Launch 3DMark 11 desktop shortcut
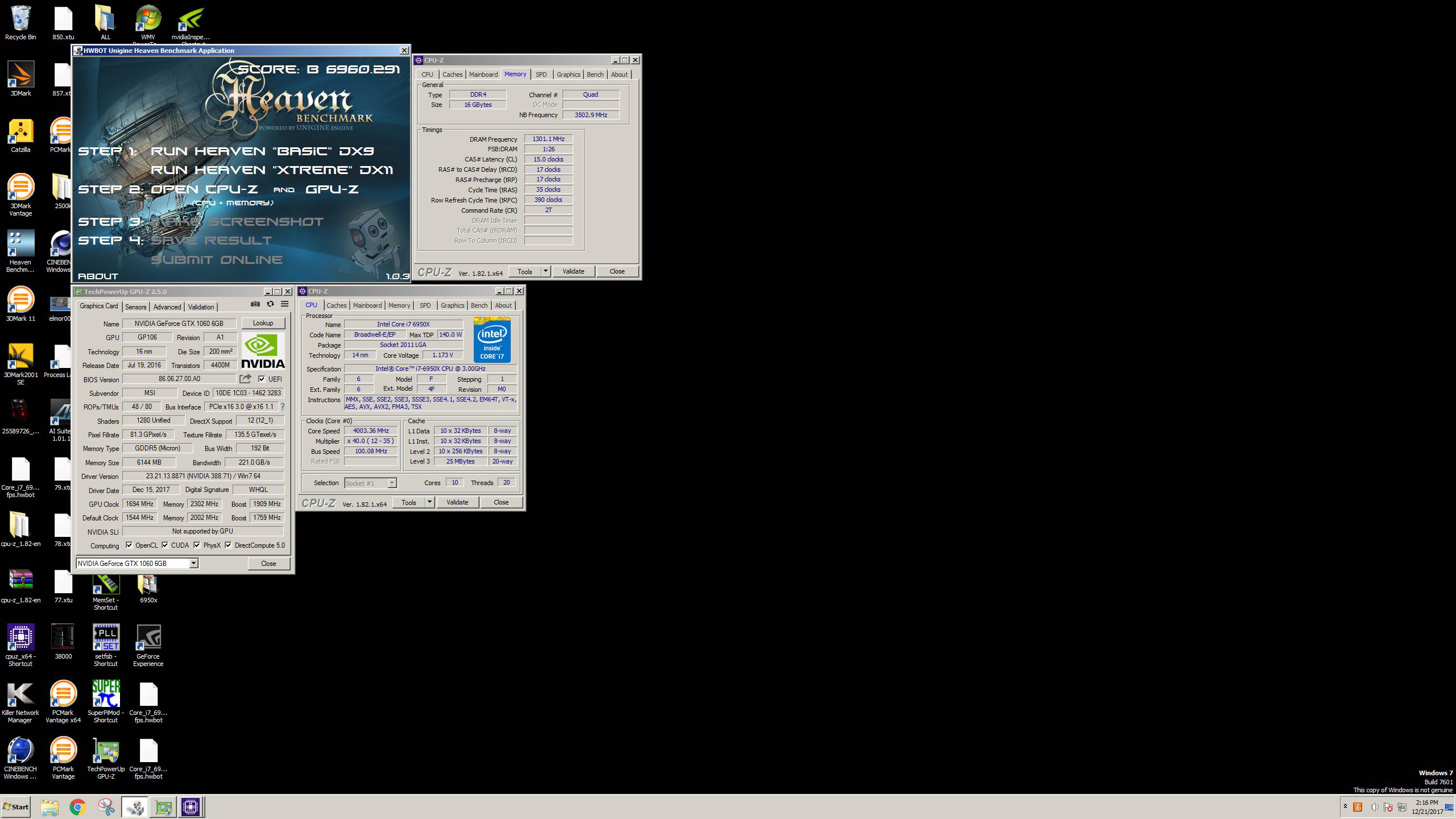The image size is (1456, 819). 20,304
